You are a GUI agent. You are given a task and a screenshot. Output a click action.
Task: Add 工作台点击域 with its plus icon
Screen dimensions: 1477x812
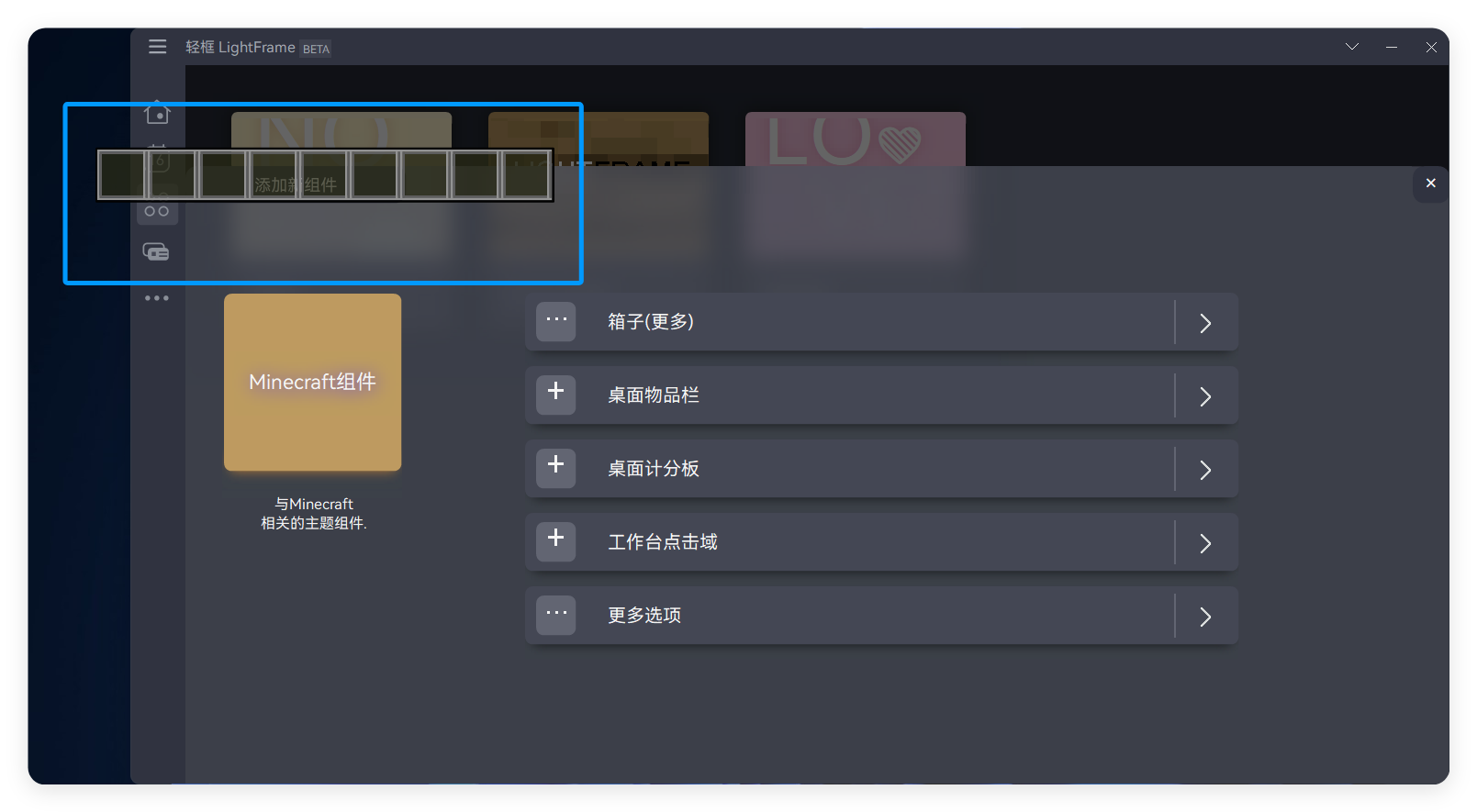pyautogui.click(x=556, y=542)
